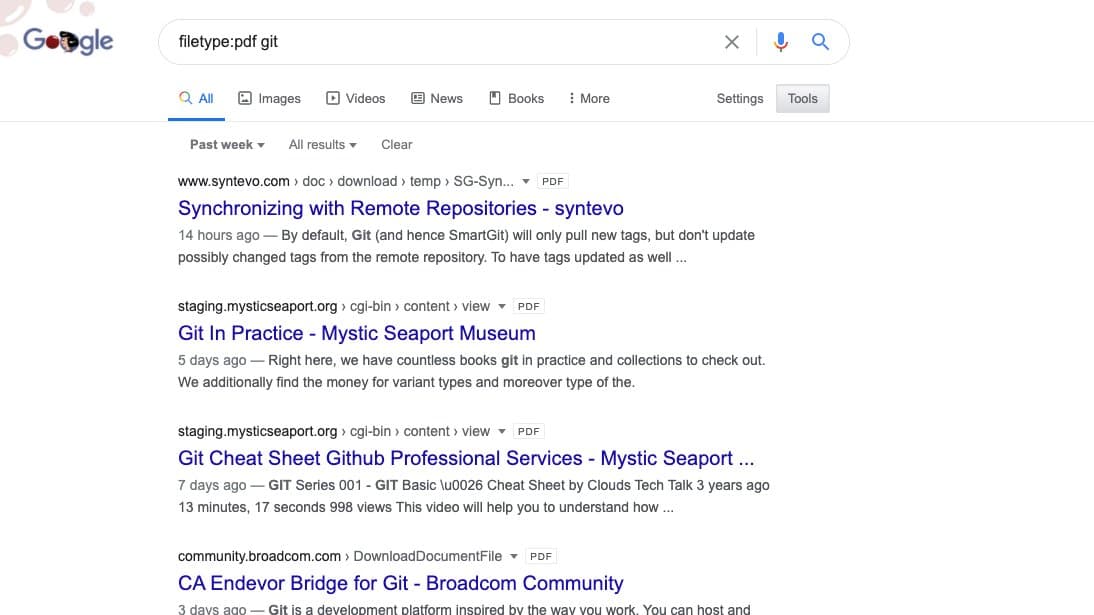1094x615 pixels.
Task: Select the Images tab icon
Action: [x=246, y=97]
